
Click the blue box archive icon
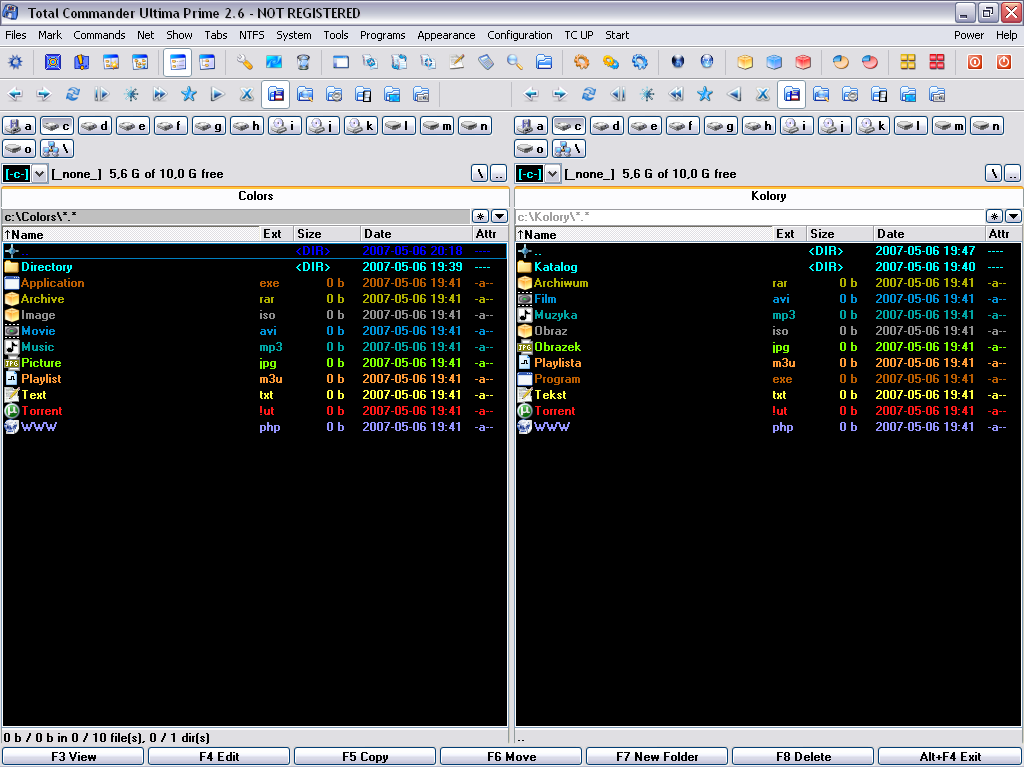[774, 62]
